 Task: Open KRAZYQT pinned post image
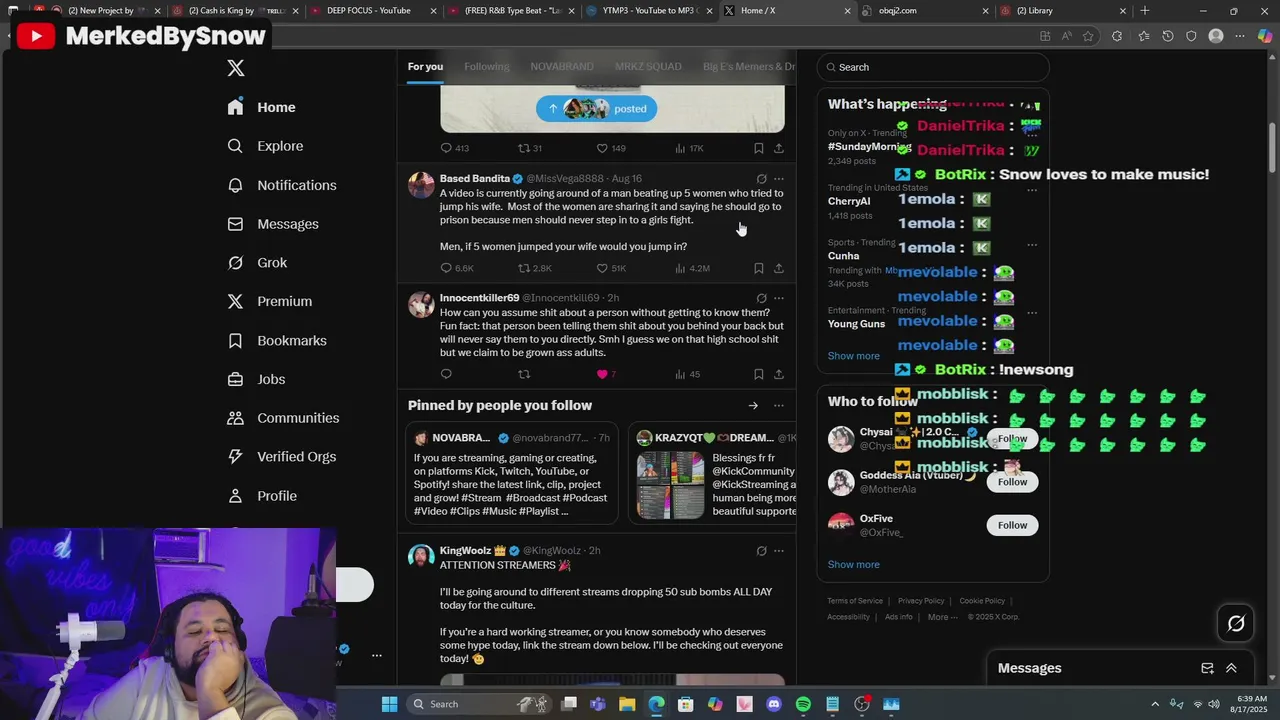(x=670, y=485)
